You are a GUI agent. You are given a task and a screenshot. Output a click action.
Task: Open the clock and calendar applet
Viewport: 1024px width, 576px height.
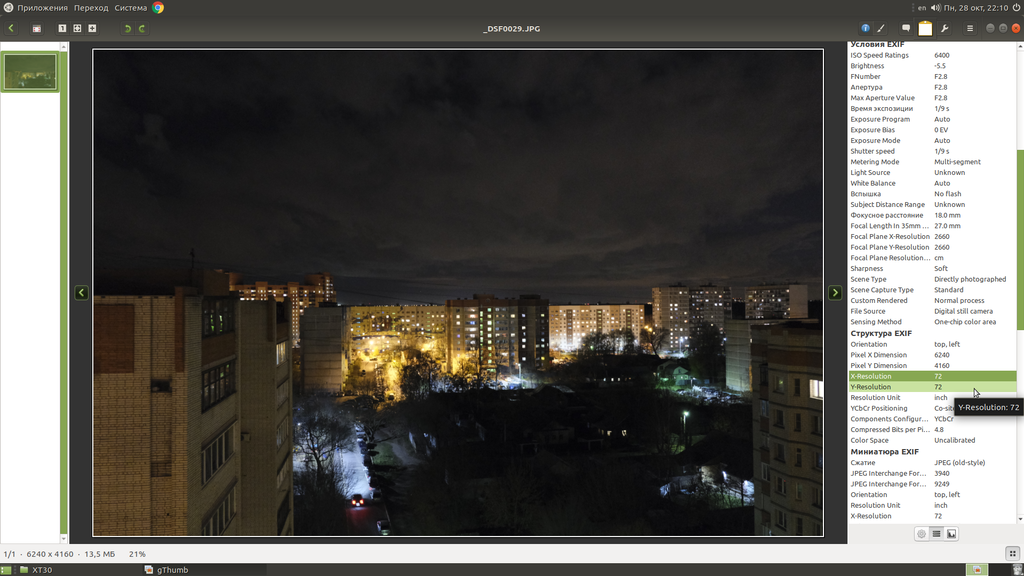click(976, 8)
